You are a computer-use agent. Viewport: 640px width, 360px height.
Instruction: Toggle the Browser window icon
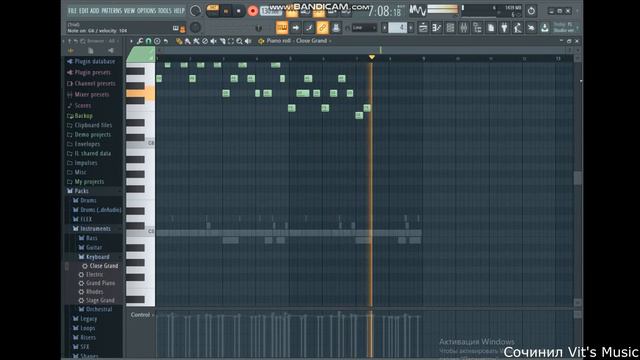coord(477,28)
